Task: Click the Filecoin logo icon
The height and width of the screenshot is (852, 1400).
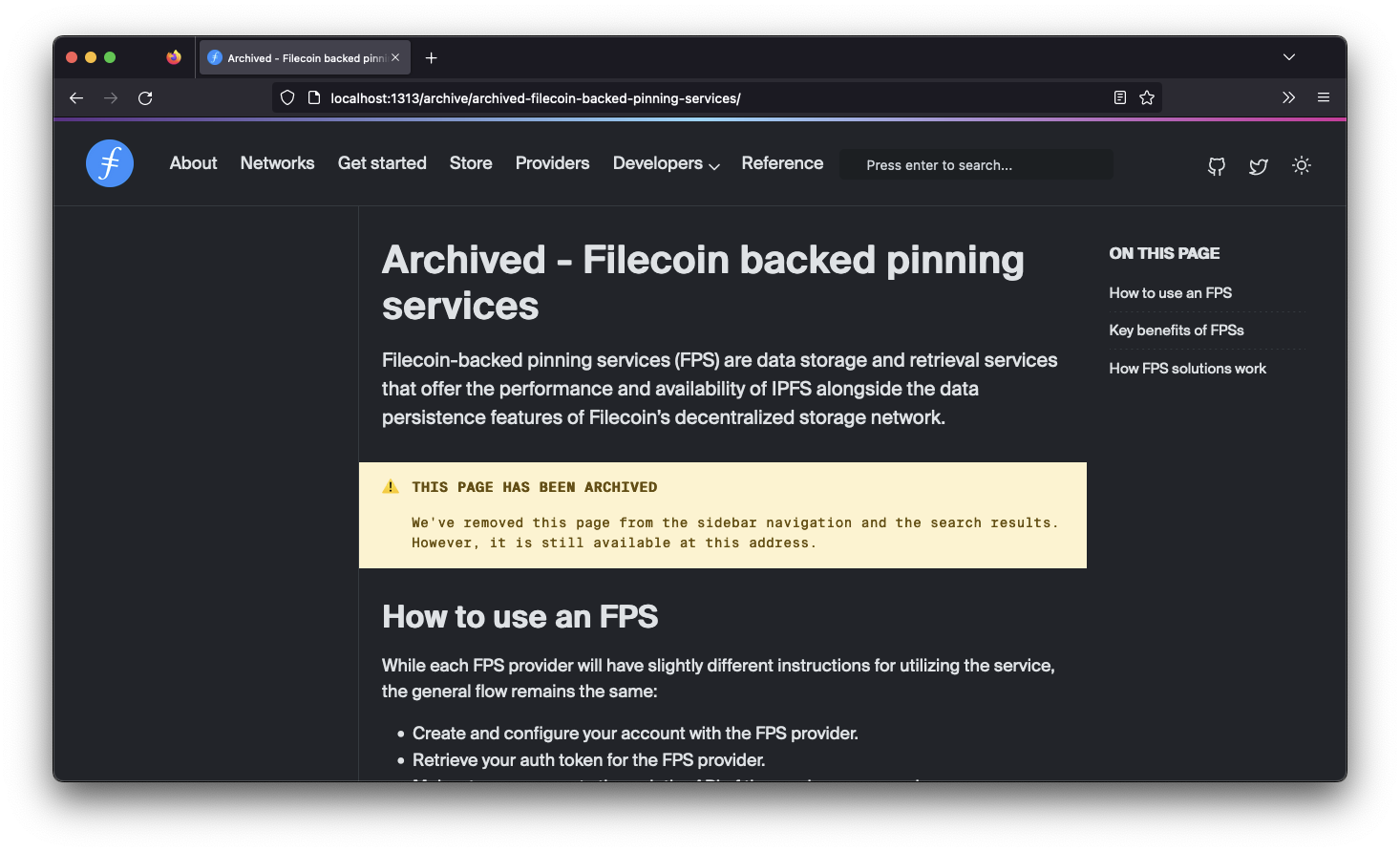Action: [110, 163]
